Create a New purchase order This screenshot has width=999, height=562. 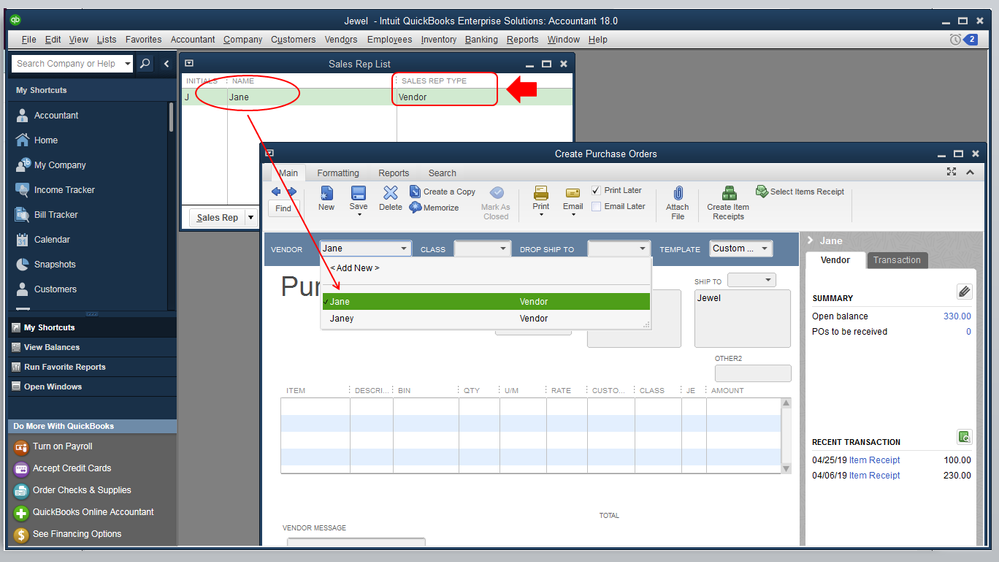[326, 199]
